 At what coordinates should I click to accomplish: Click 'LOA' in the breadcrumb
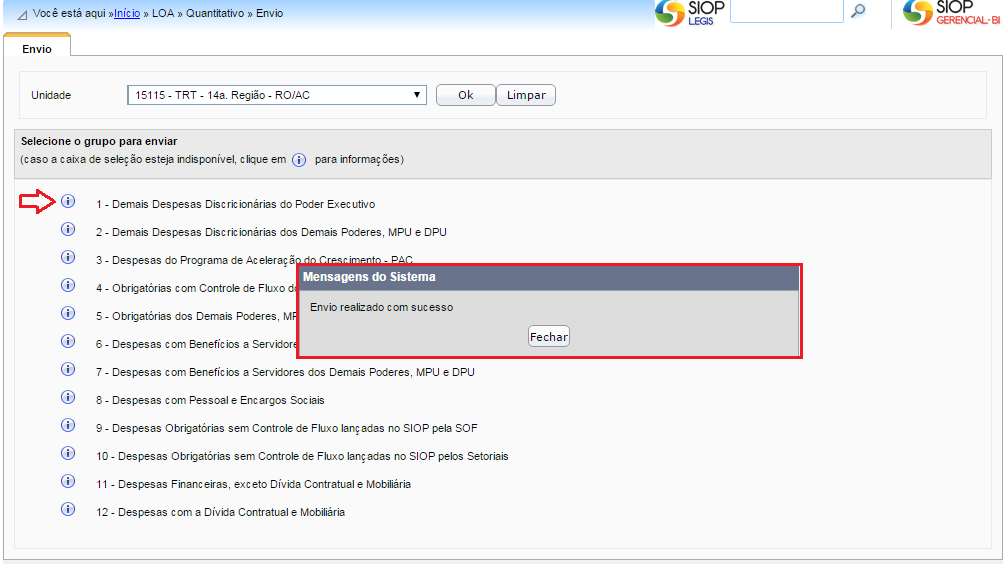tap(163, 14)
